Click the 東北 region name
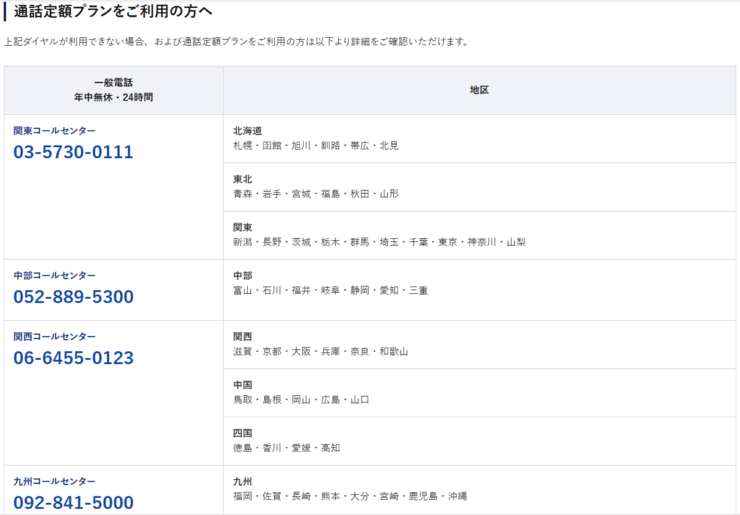 click(242, 179)
